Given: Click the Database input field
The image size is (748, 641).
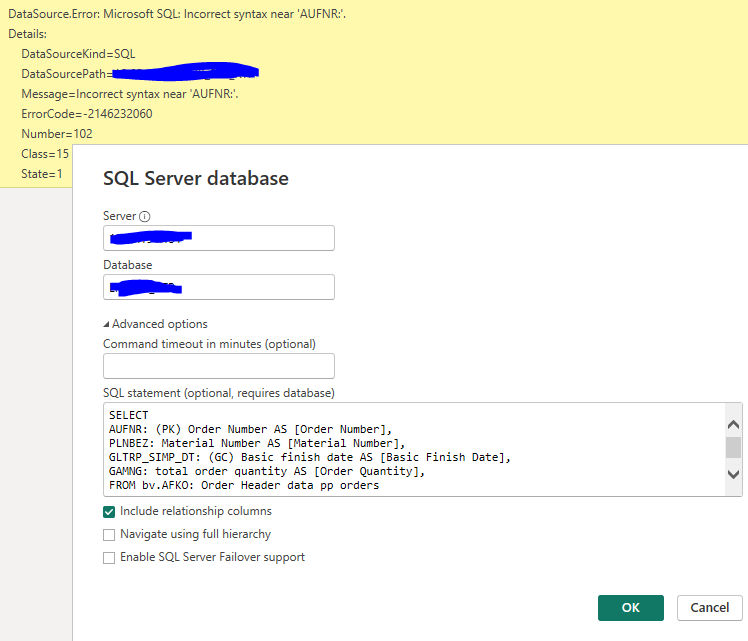Looking at the screenshot, I should [x=218, y=287].
